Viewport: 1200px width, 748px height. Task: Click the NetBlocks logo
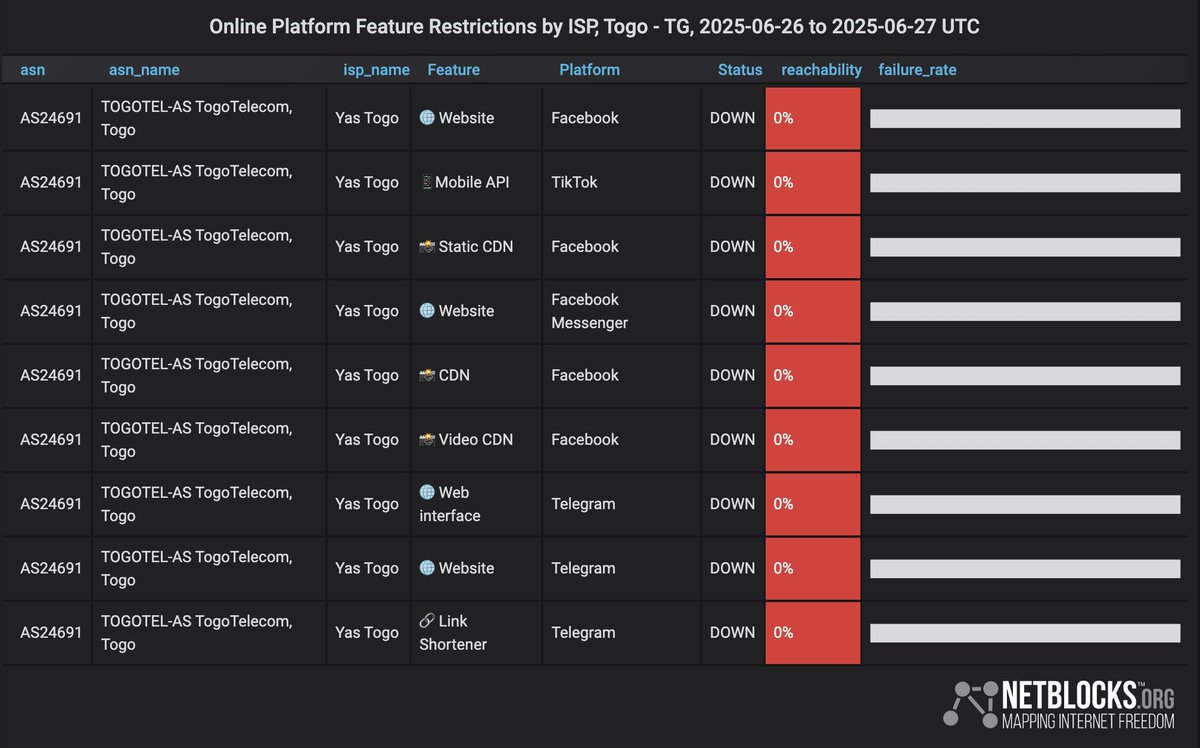click(1058, 703)
